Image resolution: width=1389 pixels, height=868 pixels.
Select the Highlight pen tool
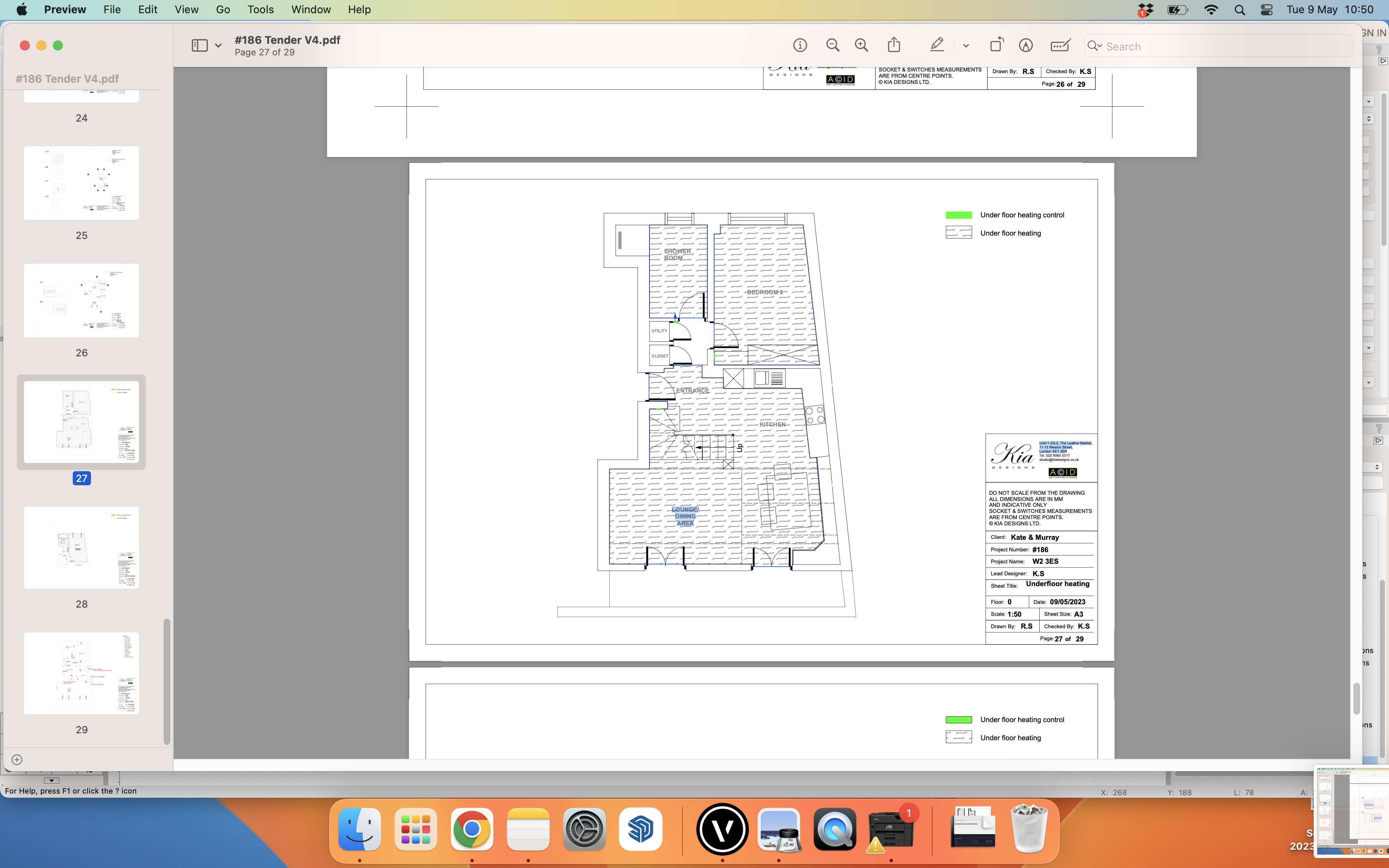pos(937,45)
